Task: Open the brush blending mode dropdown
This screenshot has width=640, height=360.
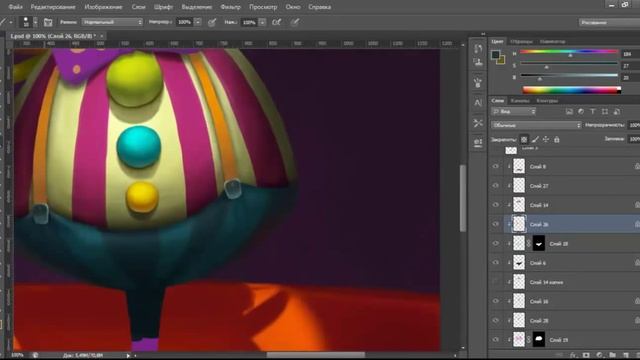Action: [112, 22]
